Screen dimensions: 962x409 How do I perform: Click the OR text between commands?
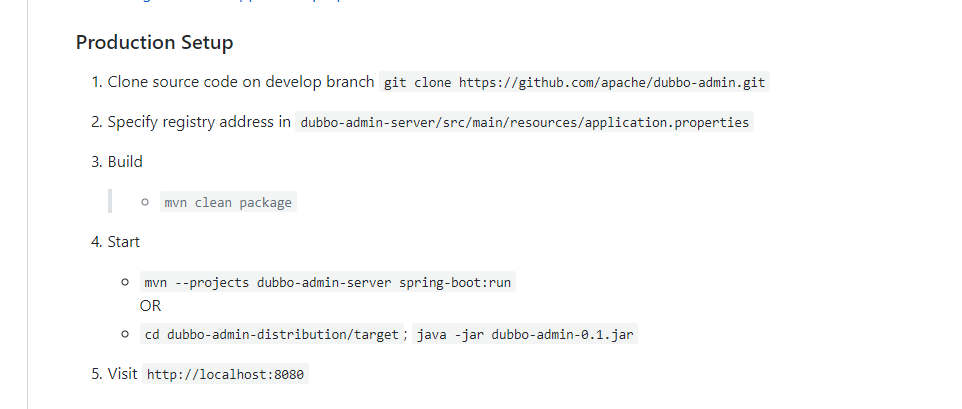pyautogui.click(x=150, y=305)
